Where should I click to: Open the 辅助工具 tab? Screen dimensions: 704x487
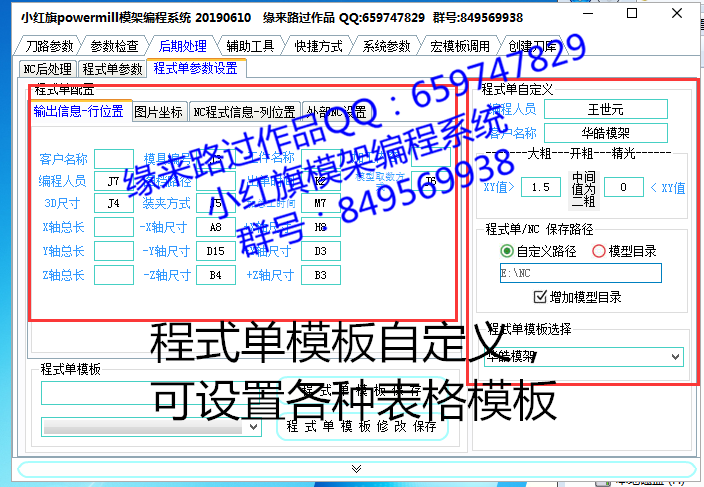pos(251,46)
